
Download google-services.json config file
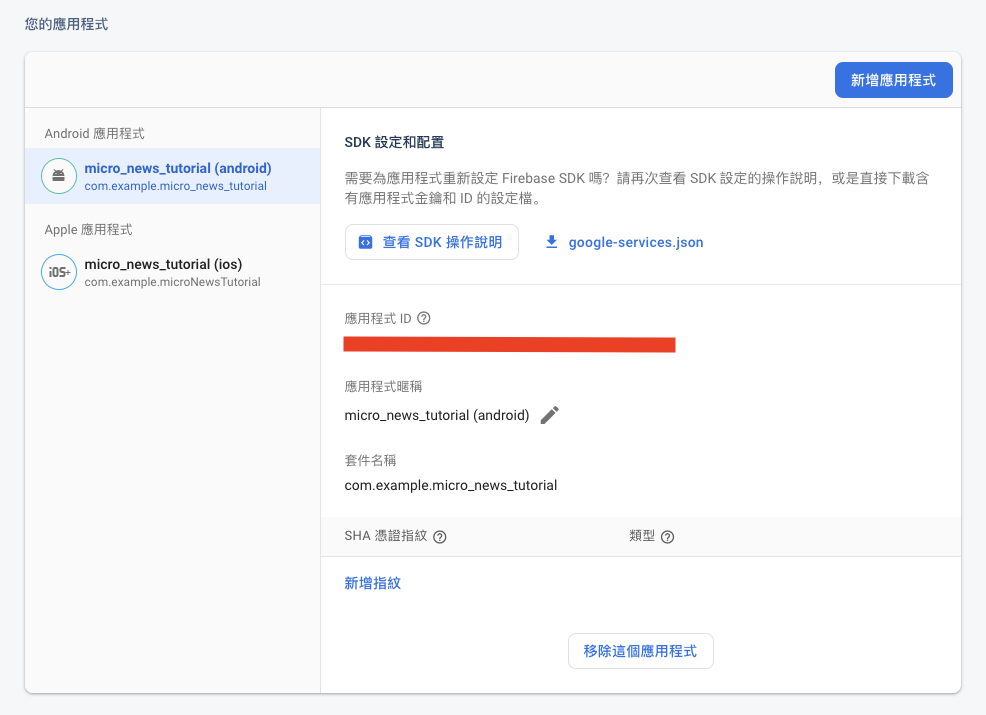tap(624, 242)
